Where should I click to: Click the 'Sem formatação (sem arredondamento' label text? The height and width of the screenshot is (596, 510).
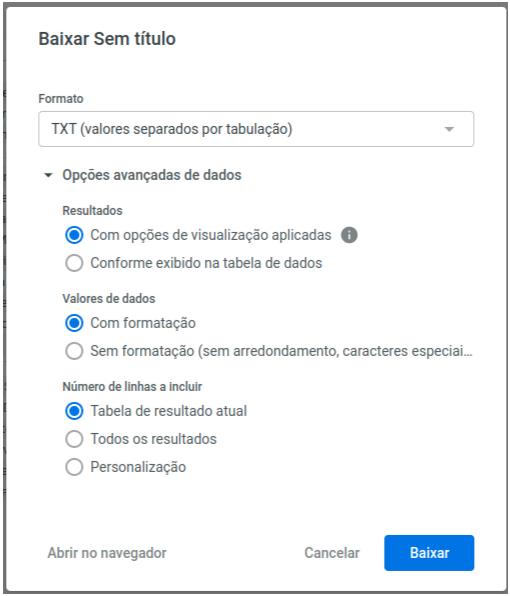[281, 351]
